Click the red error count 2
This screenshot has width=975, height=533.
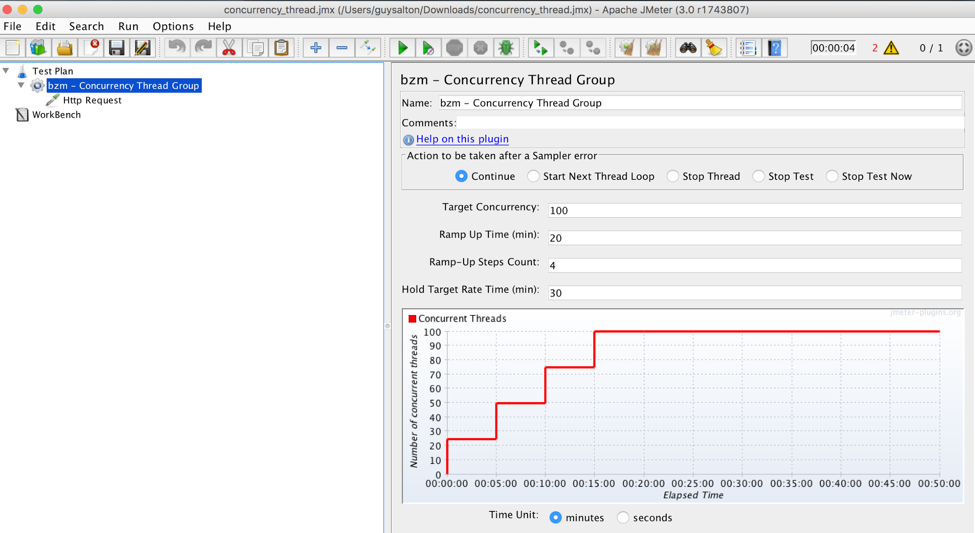[x=874, y=48]
